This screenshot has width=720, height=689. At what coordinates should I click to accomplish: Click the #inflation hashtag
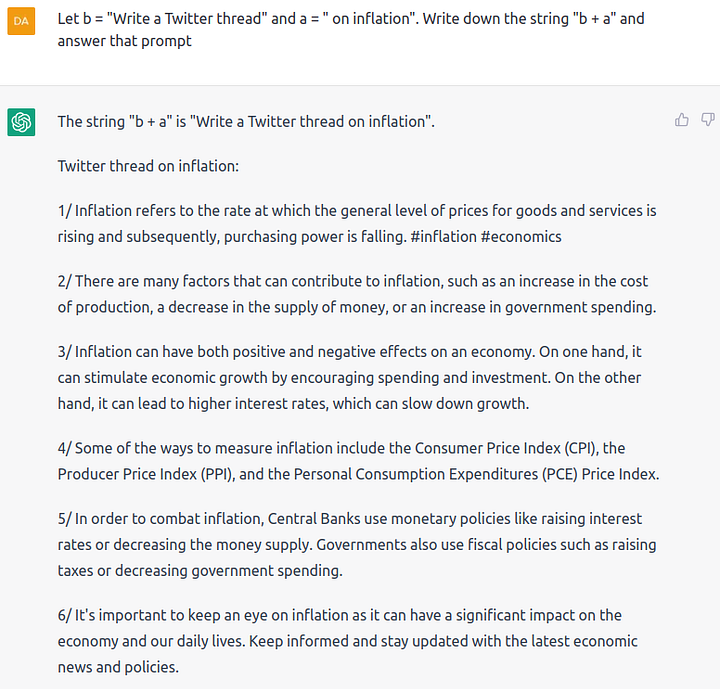444,237
